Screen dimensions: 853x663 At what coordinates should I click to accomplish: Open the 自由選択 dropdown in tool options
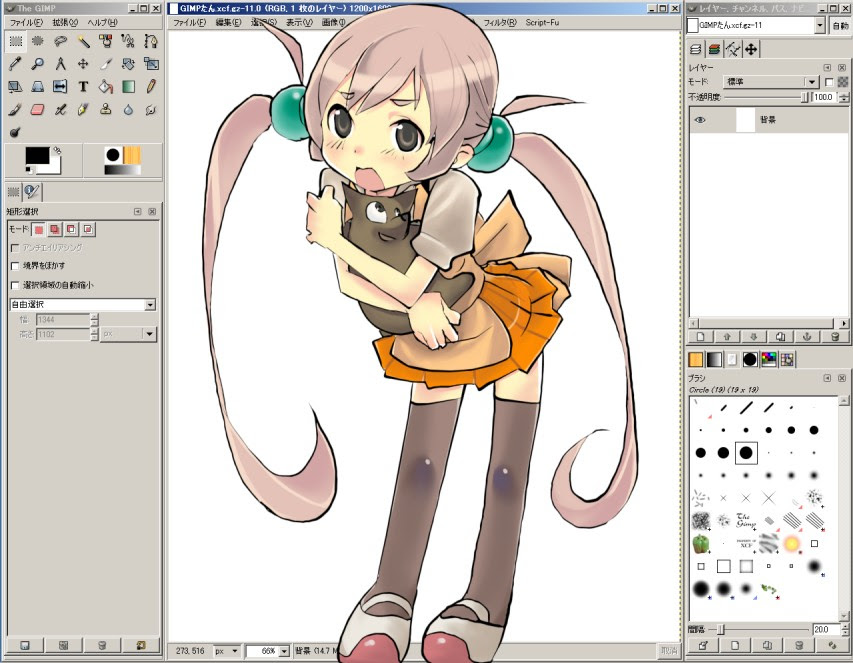pyautogui.click(x=83, y=305)
